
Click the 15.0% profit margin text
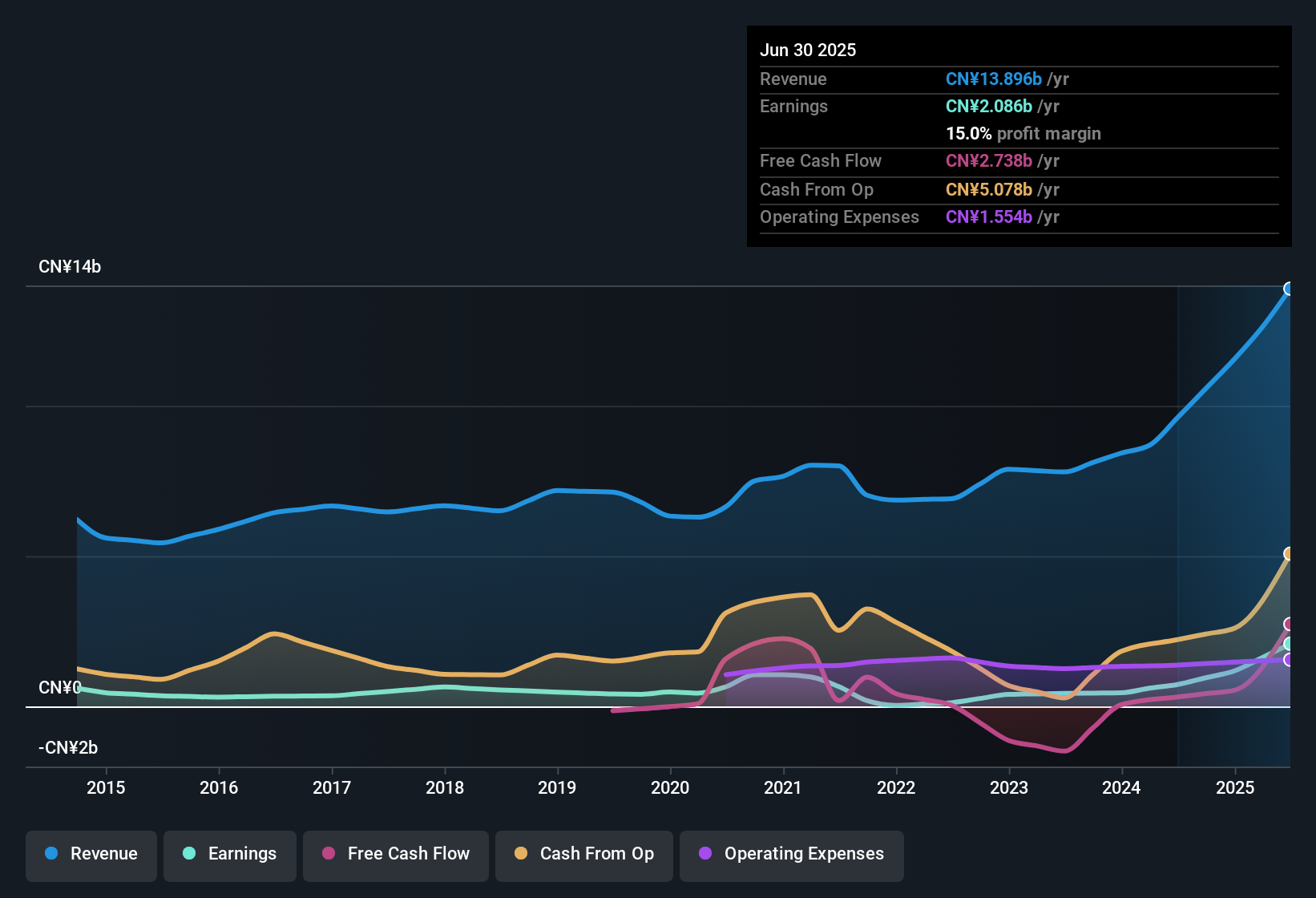1023,133
